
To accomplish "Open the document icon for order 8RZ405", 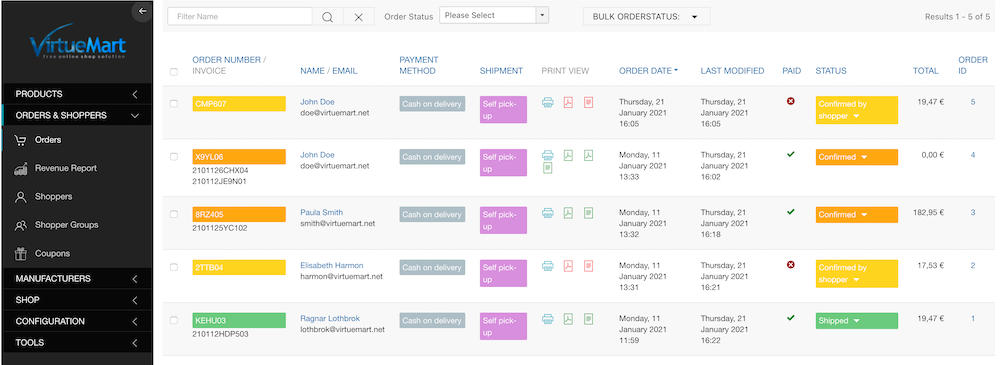I will [588, 212].
